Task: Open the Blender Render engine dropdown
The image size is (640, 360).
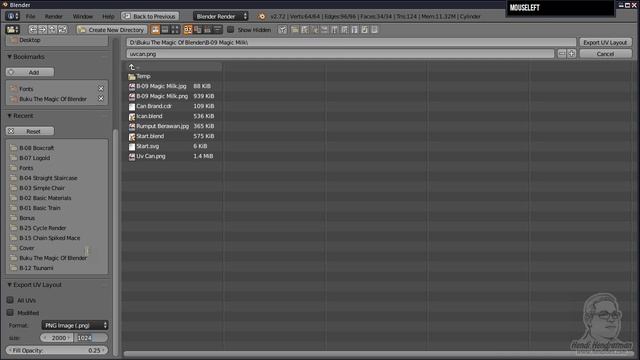Action: click(x=220, y=16)
